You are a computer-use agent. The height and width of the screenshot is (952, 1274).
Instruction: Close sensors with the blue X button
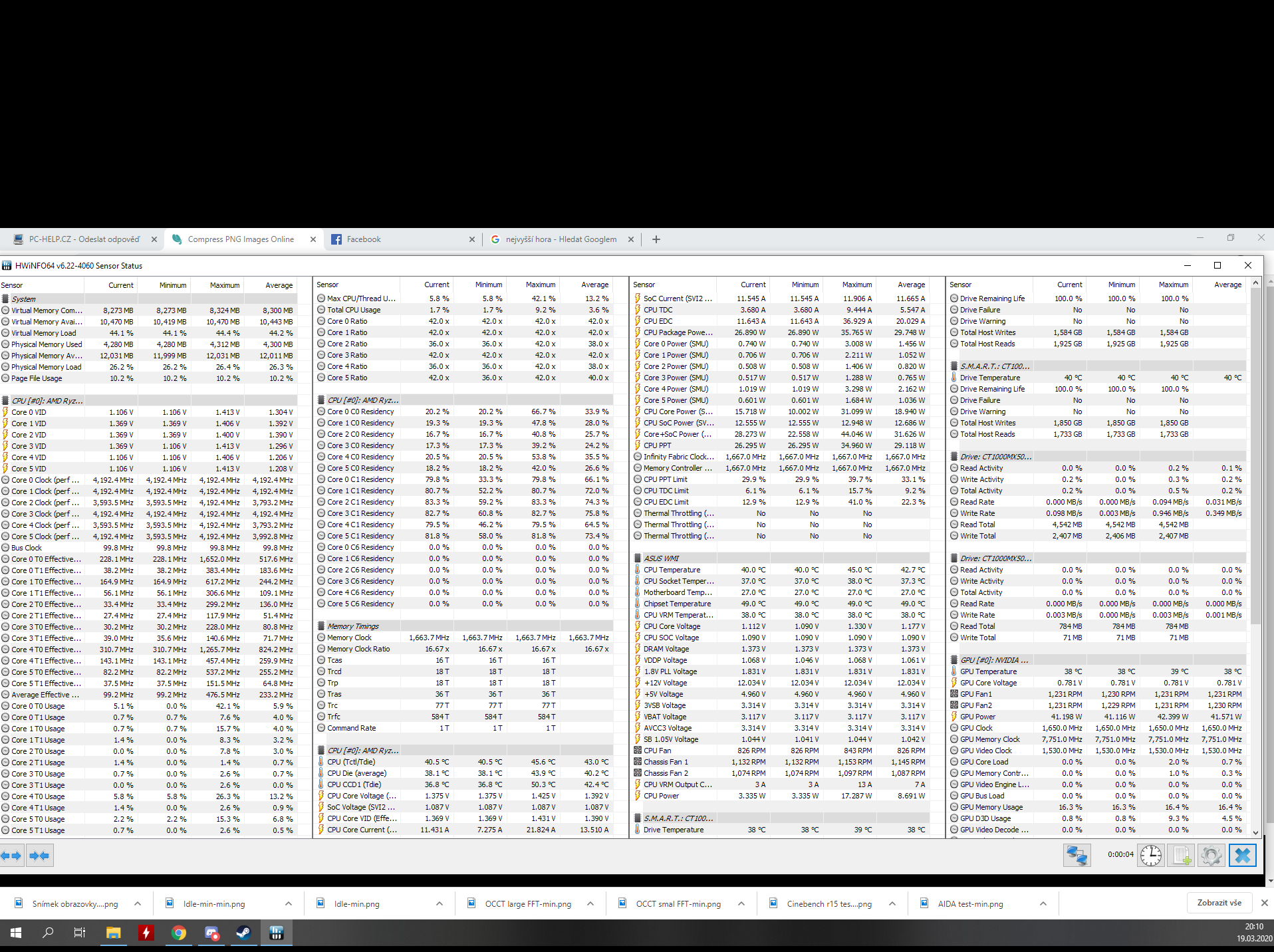tap(1242, 855)
